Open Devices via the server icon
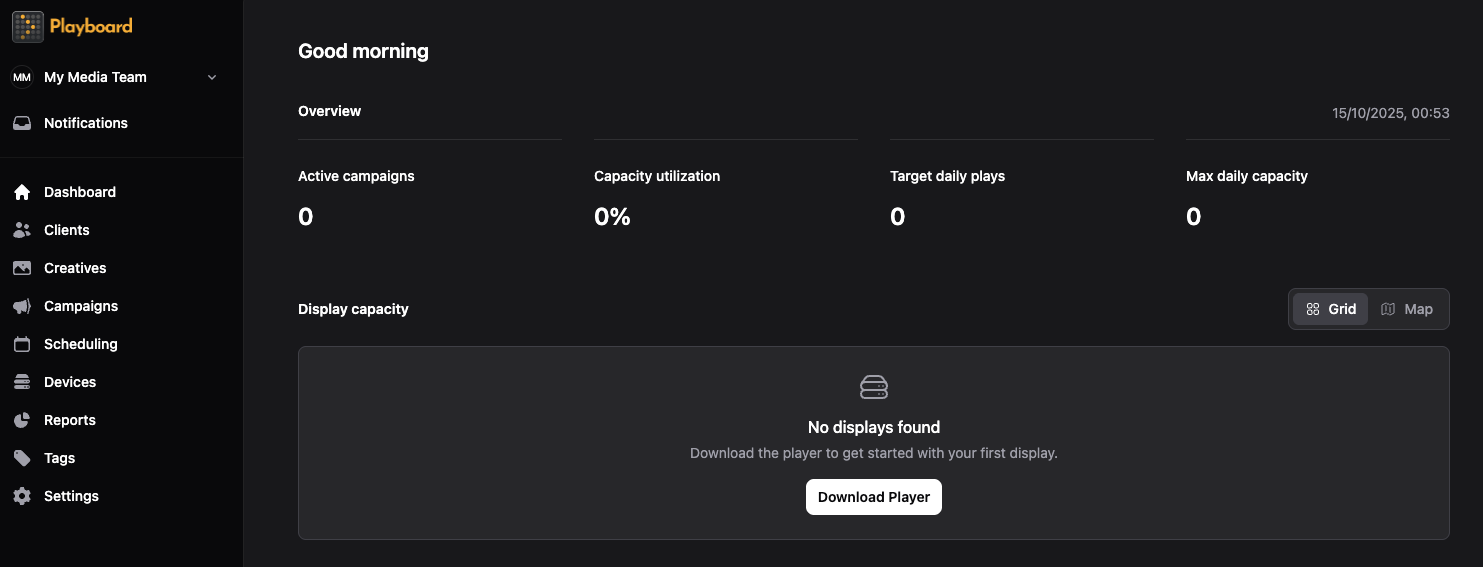 22,382
